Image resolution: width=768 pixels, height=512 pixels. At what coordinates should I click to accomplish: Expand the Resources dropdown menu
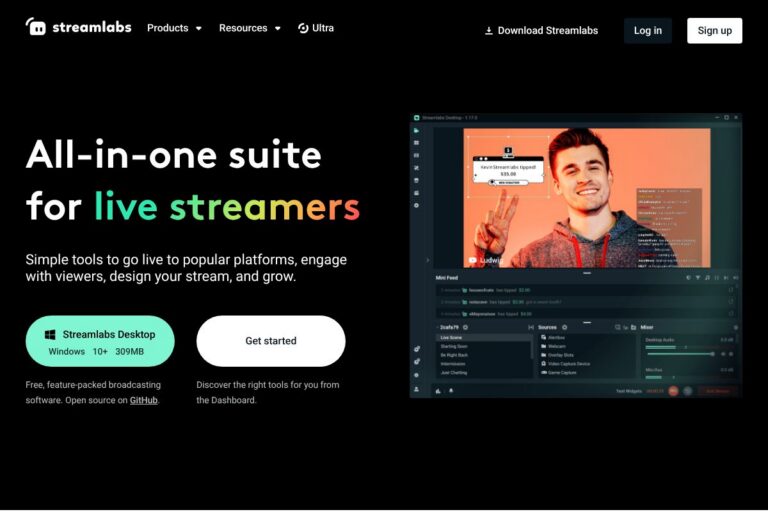click(x=249, y=29)
